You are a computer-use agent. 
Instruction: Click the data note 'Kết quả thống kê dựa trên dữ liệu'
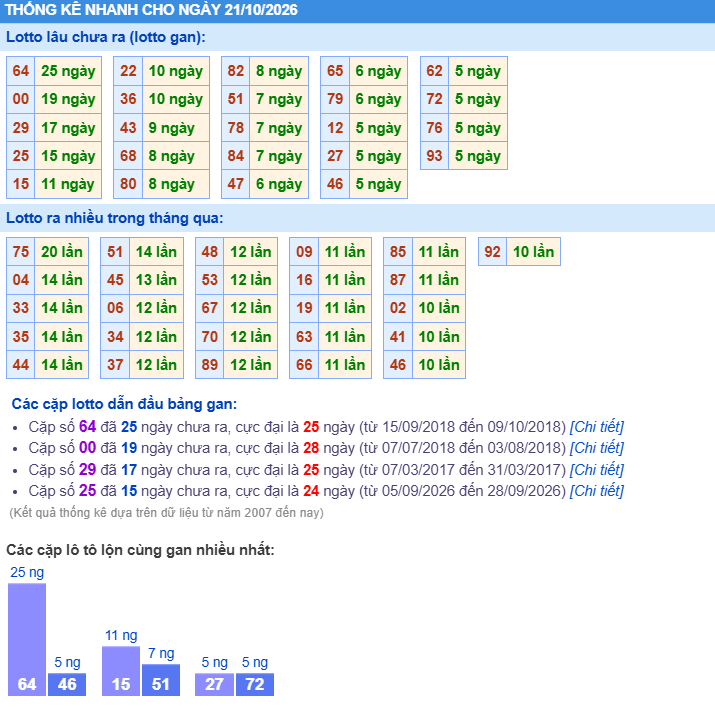tap(166, 513)
